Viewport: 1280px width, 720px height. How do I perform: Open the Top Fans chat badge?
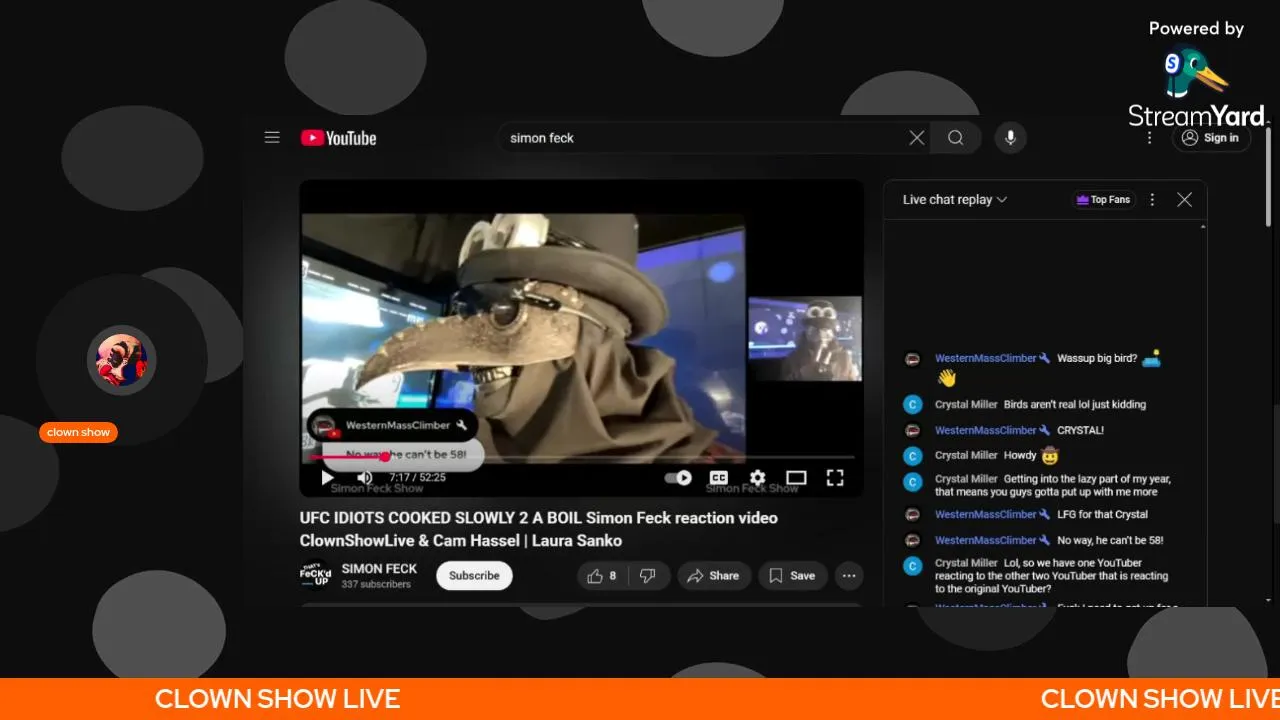[1103, 200]
